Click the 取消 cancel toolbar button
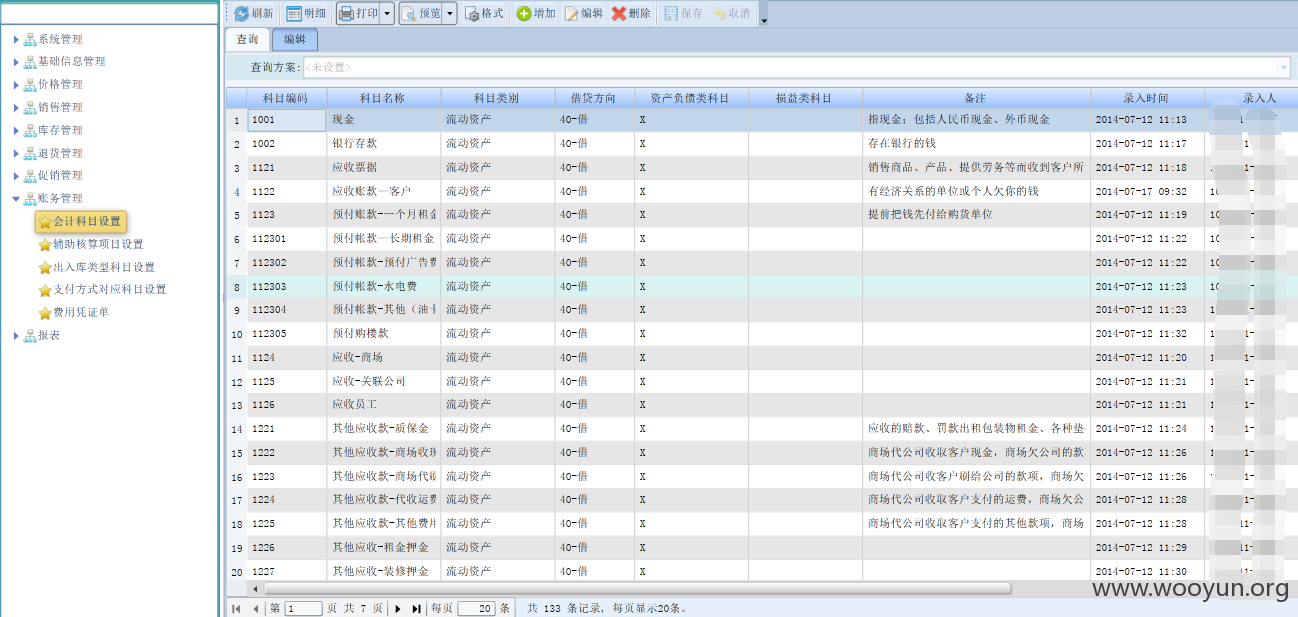Viewport: 1298px width, 617px height. pos(731,14)
